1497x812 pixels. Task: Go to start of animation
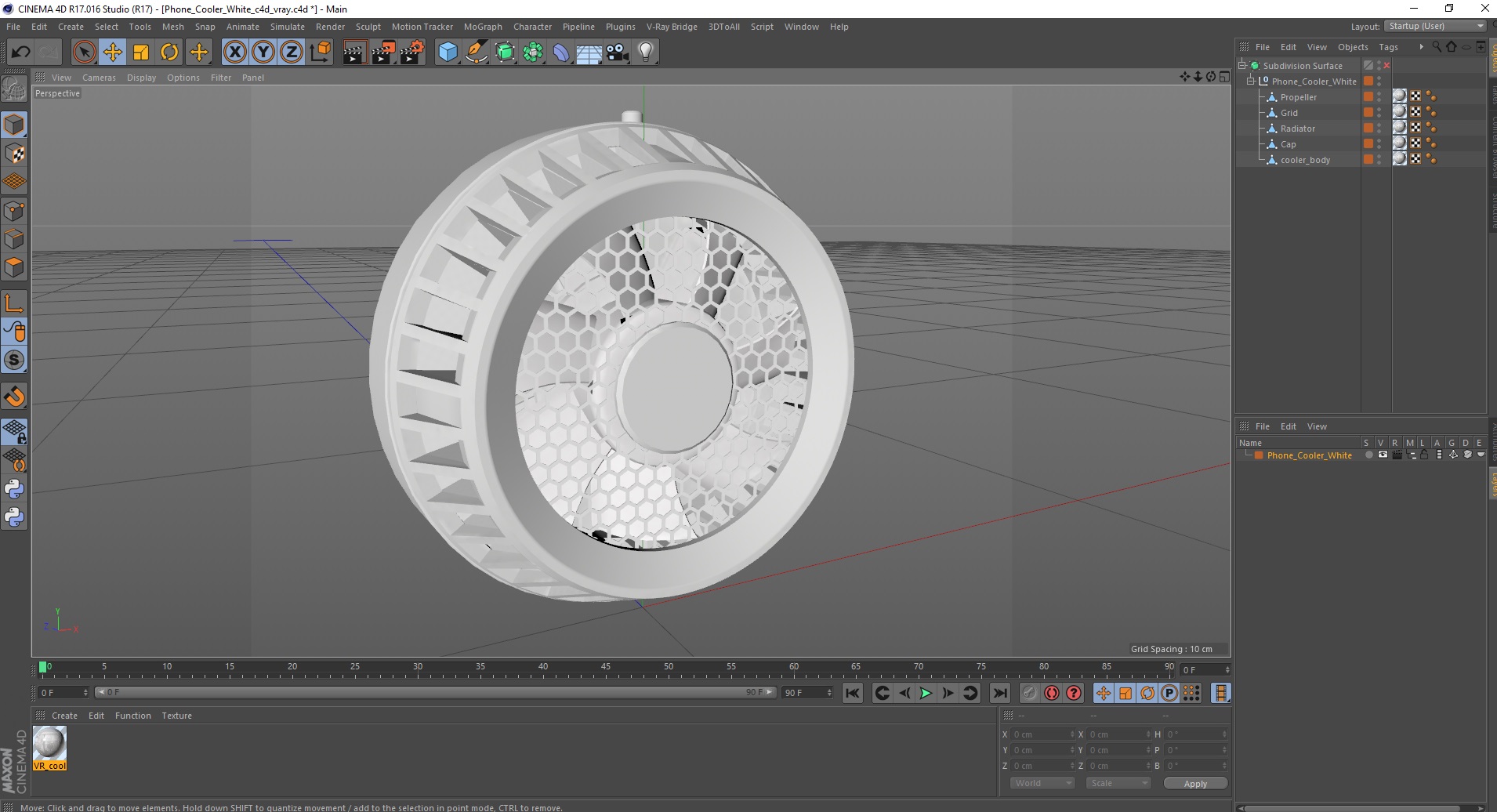[x=853, y=693]
